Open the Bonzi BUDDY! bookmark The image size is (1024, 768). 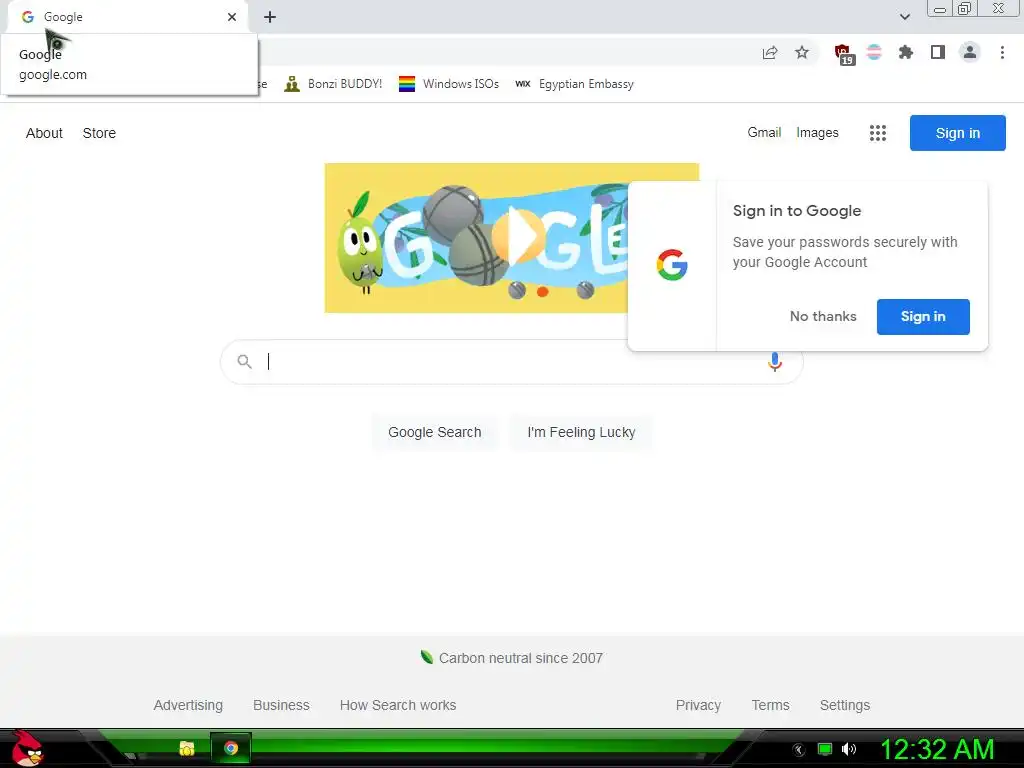333,84
